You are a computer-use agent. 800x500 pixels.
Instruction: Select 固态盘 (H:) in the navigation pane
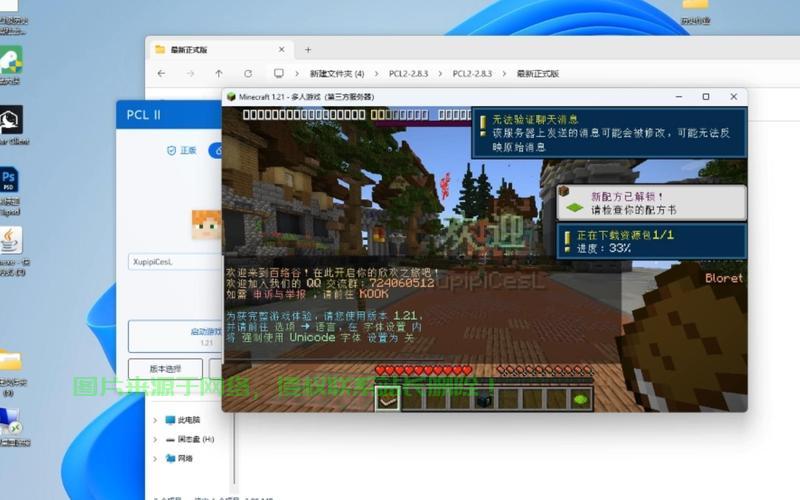[190, 439]
